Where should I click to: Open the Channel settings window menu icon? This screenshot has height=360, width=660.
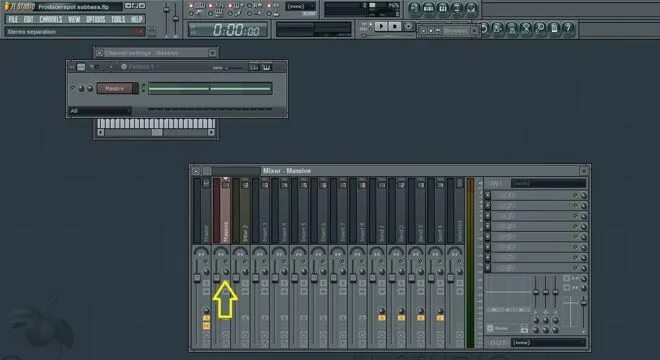tap(99, 53)
